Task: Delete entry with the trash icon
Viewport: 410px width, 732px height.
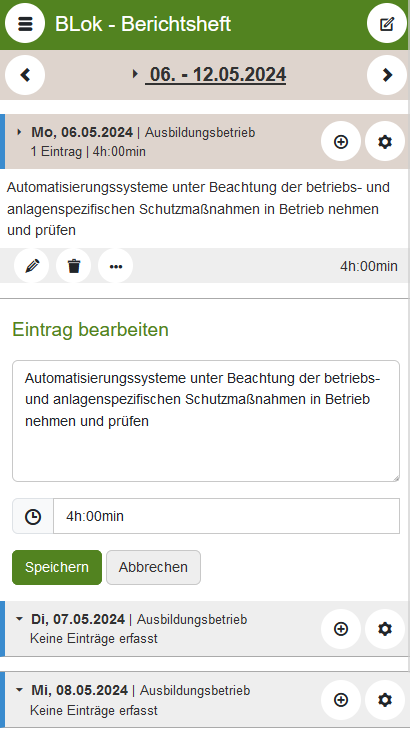Action: 74,266
